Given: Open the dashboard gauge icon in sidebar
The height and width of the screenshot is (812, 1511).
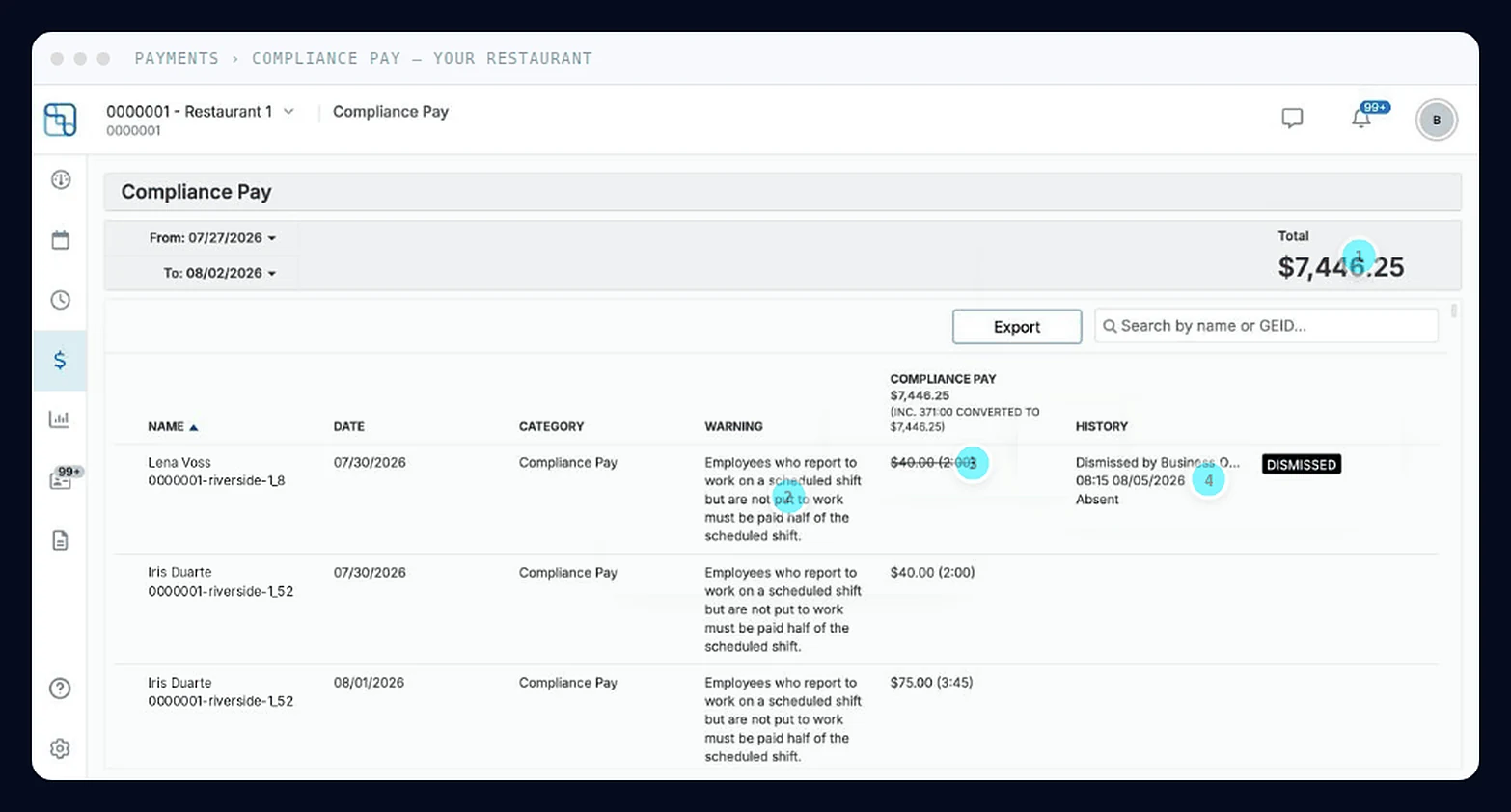Looking at the screenshot, I should click(61, 179).
